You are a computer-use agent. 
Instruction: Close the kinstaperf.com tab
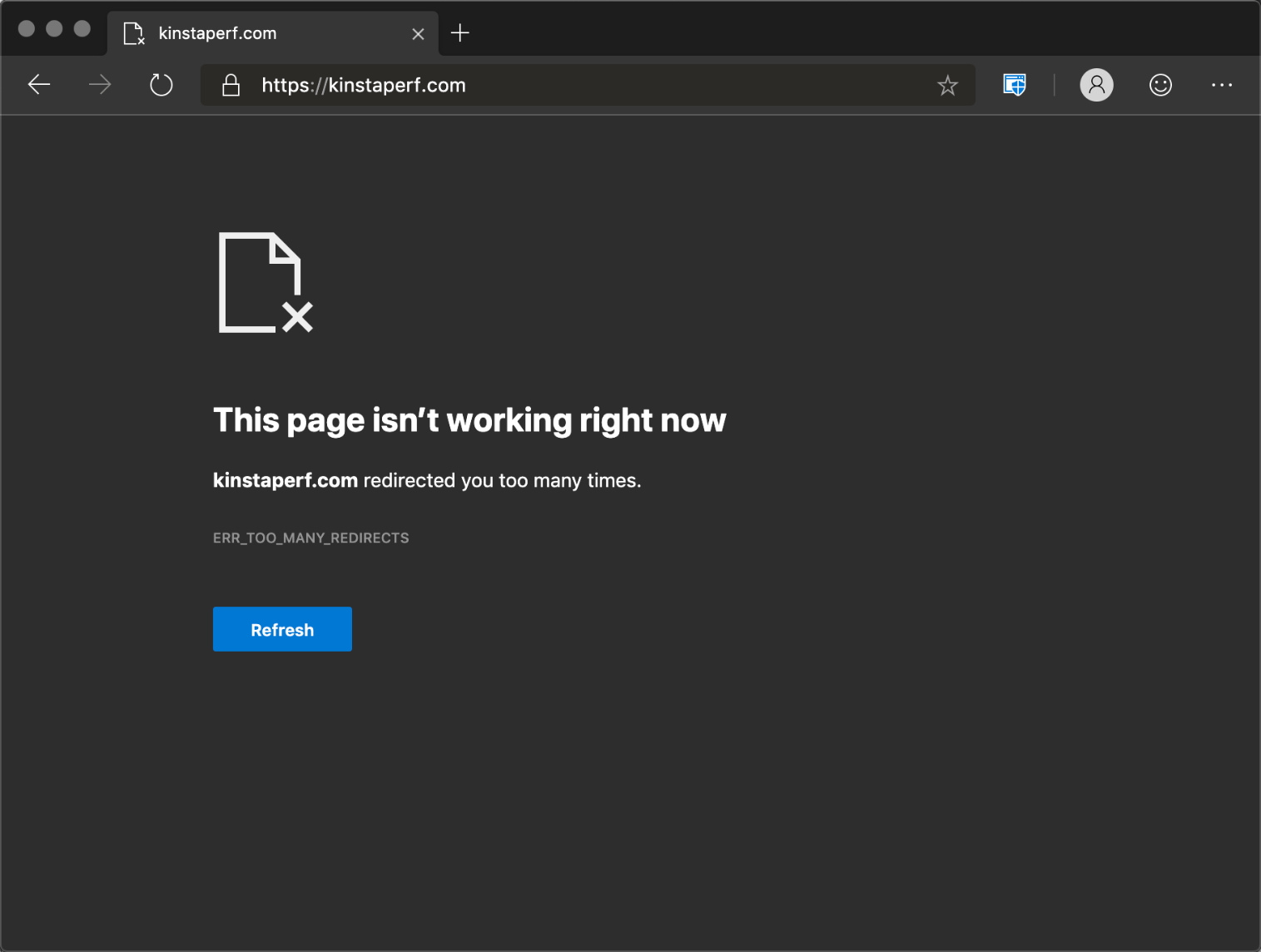tap(418, 33)
